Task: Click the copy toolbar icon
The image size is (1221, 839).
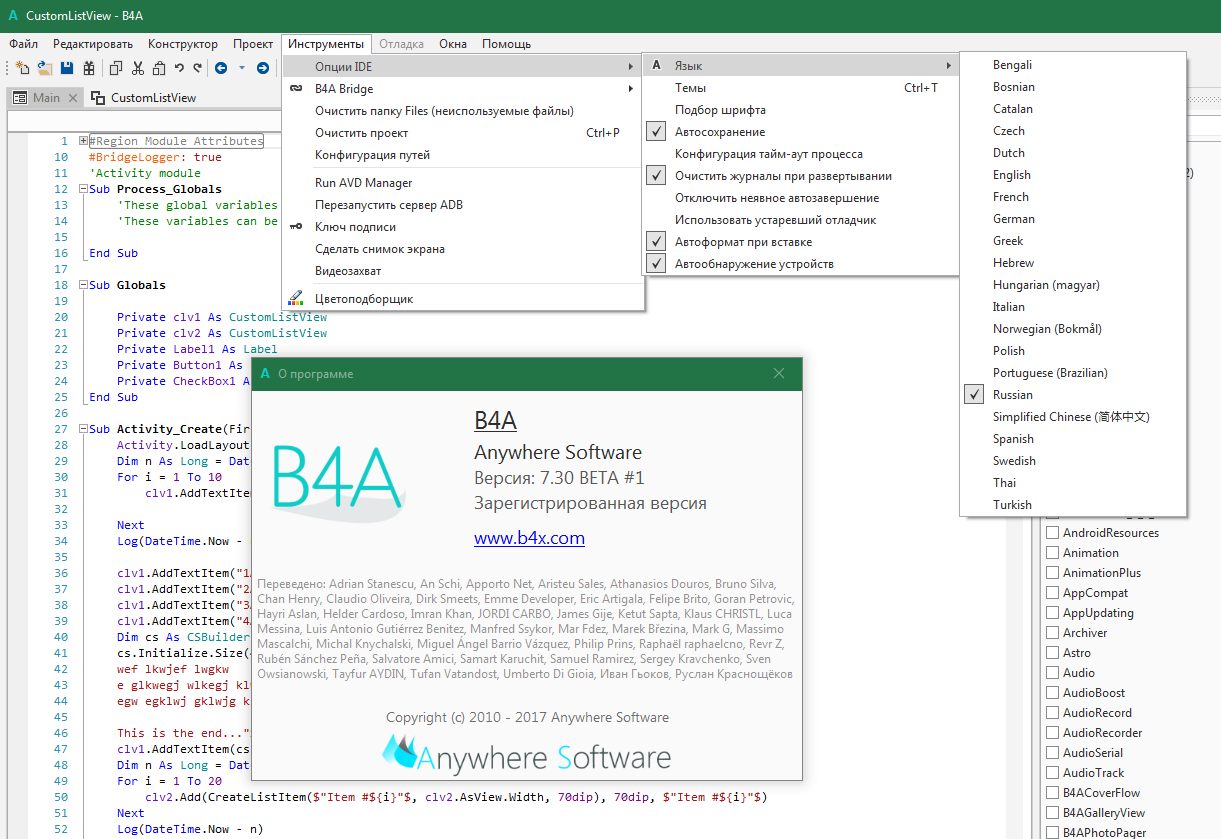Action: point(116,68)
